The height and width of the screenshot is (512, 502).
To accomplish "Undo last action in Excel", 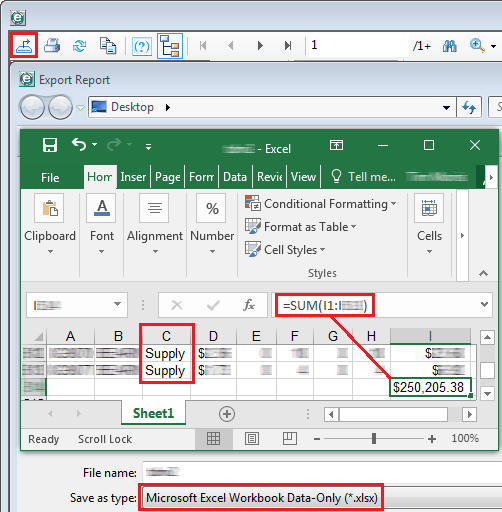I will pyautogui.click(x=79, y=145).
